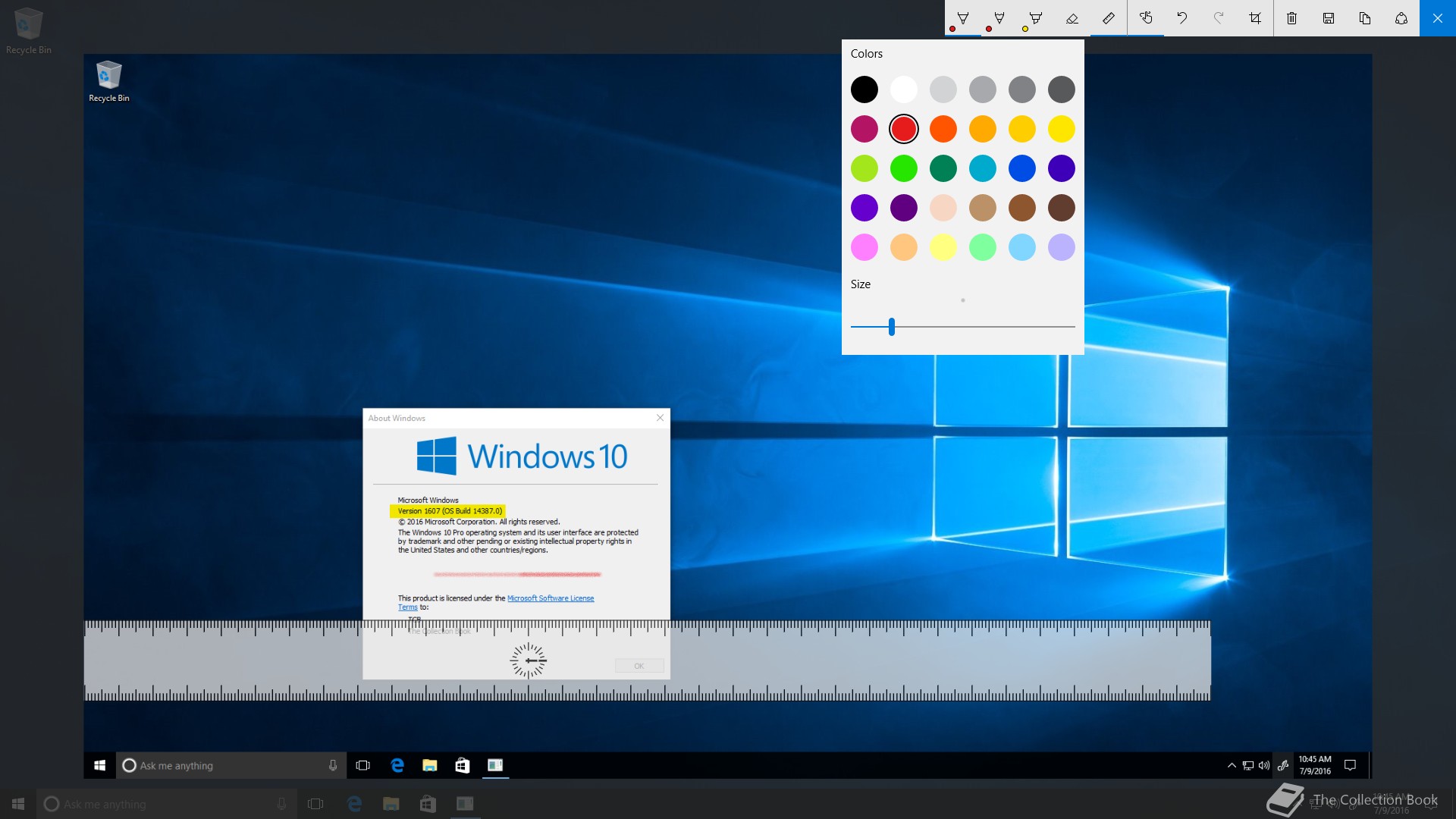Close the About Windows dialog
The image size is (1456, 819).
point(660,418)
